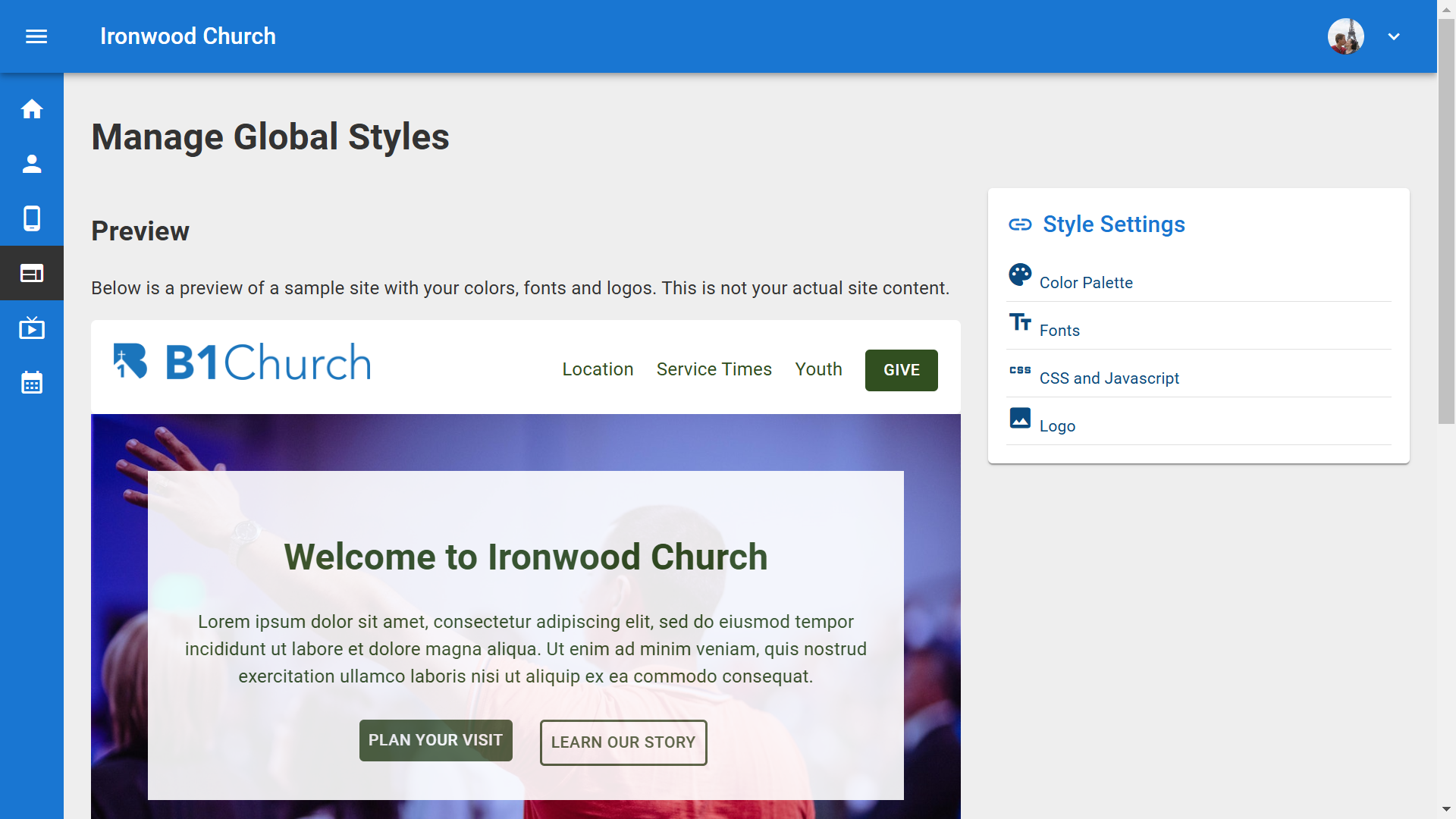
Task: Click the user profile avatar
Action: tap(1345, 36)
